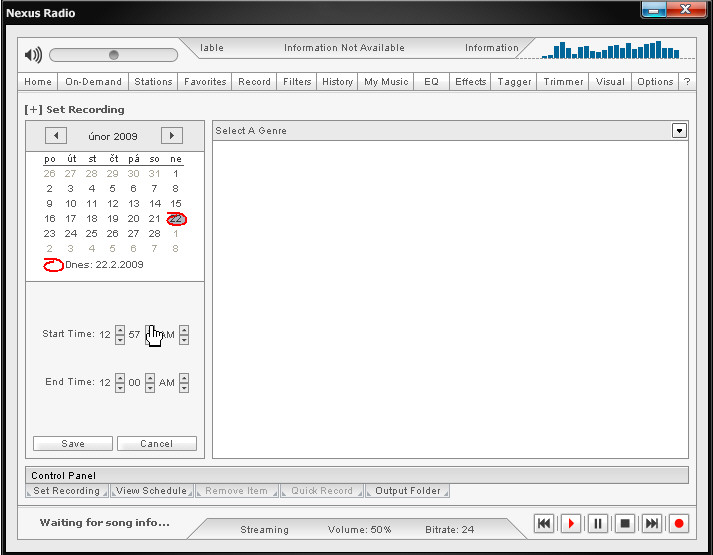Viewport: 713px width, 555px height.
Task: Toggle End Time AM/PM up arrow
Action: coord(184,378)
